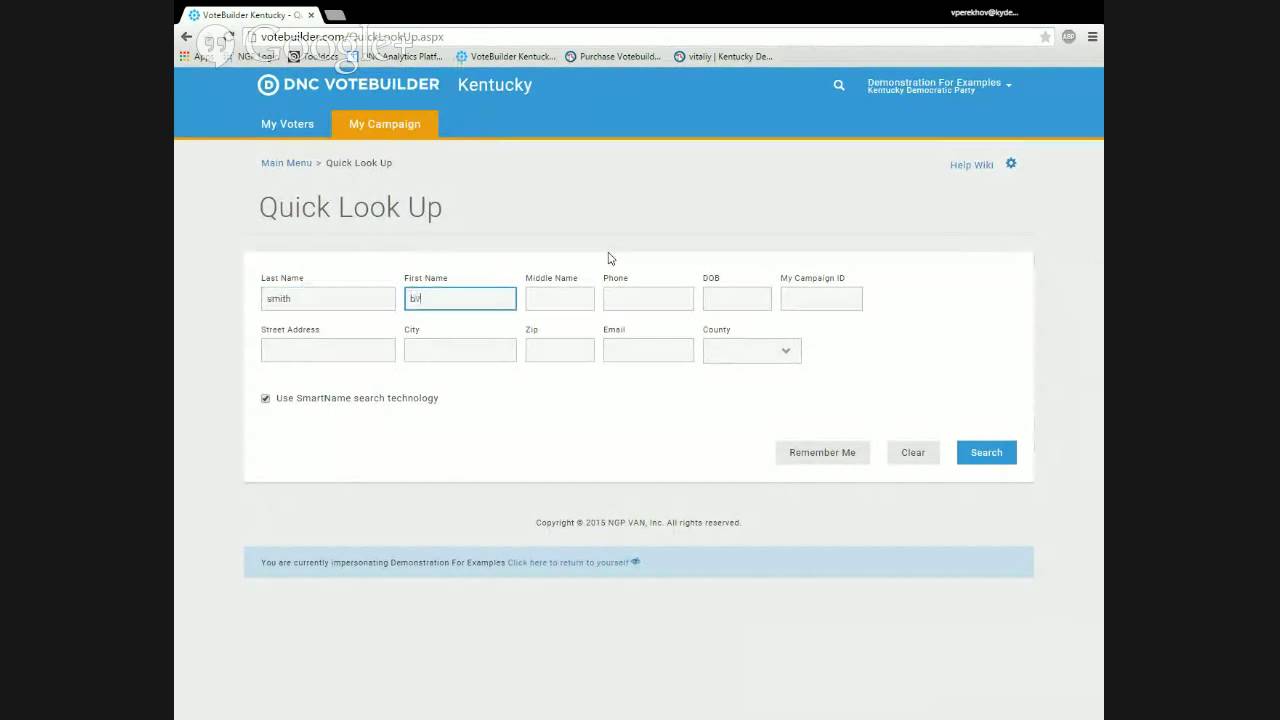Click the Remember Me button

(x=822, y=452)
